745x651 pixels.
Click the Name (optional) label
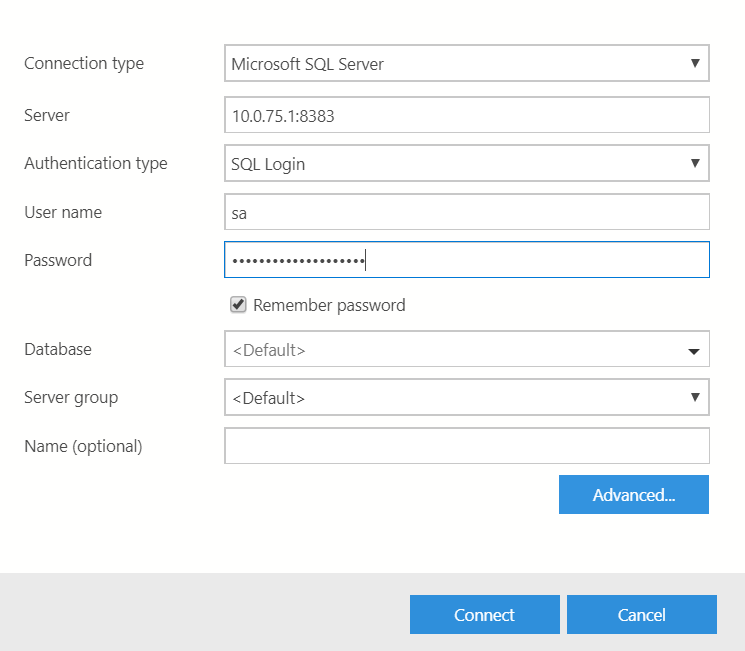pyautogui.click(x=83, y=447)
